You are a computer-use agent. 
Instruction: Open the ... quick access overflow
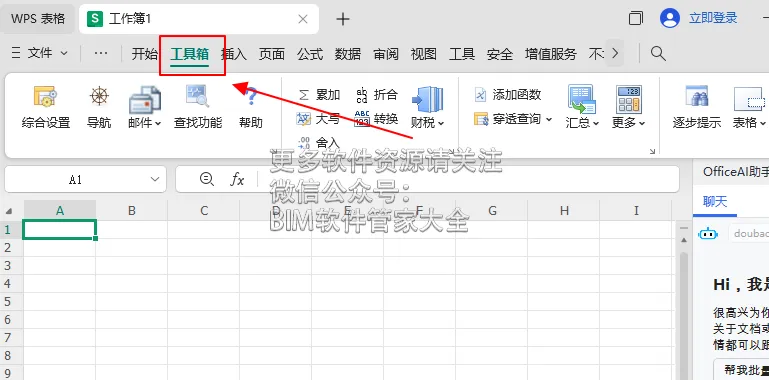click(x=101, y=53)
